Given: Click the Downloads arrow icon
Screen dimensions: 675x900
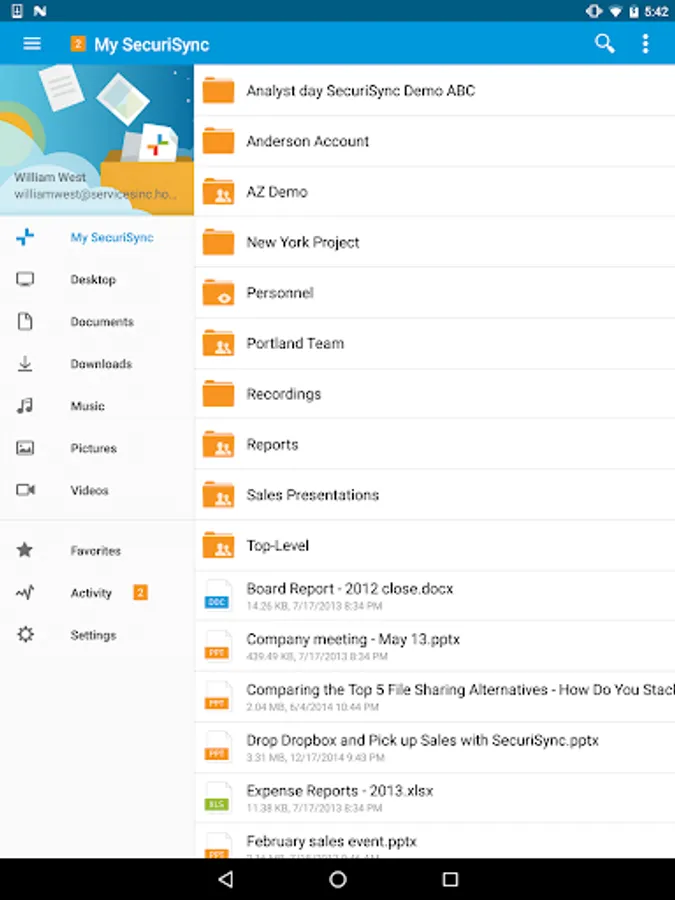Looking at the screenshot, I should pos(25,364).
